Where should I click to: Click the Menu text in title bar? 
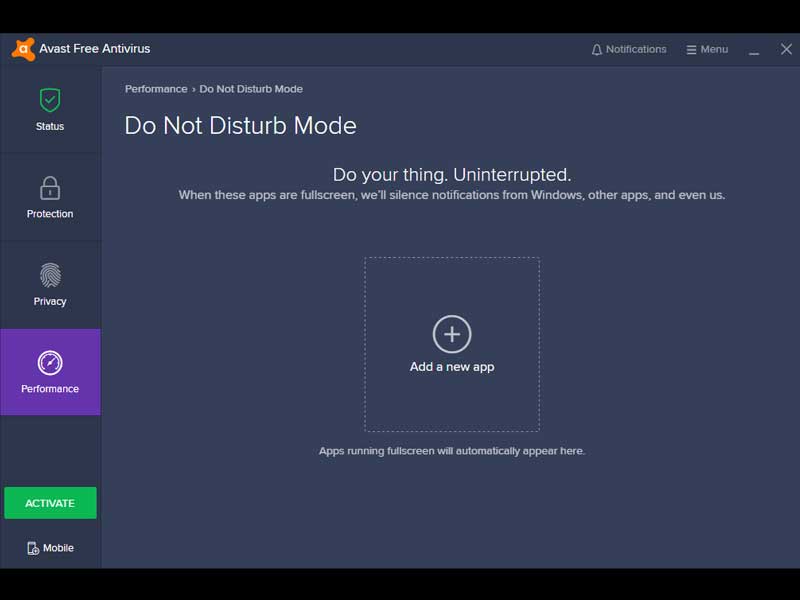[714, 49]
